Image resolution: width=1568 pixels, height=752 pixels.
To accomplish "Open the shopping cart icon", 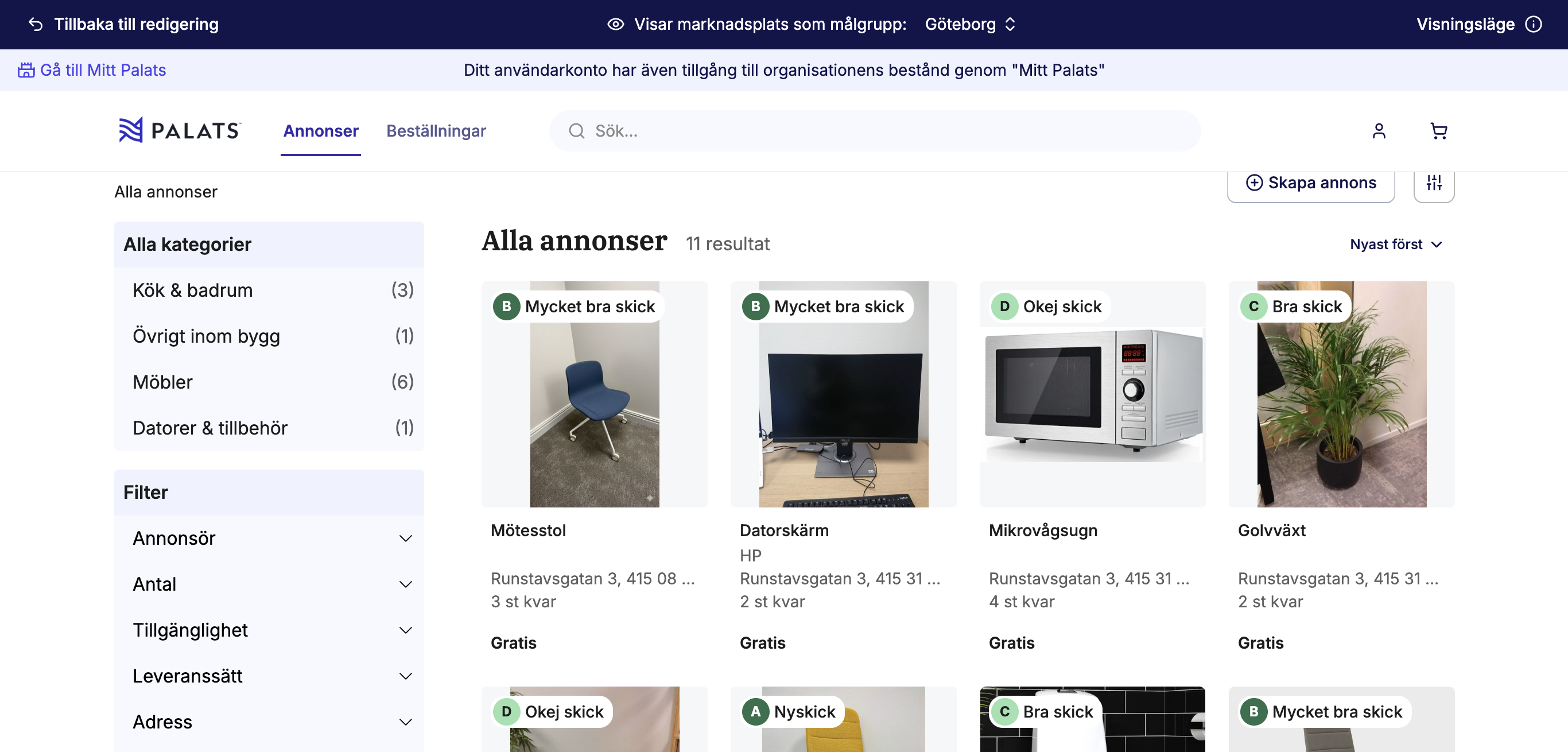I will click(1438, 131).
